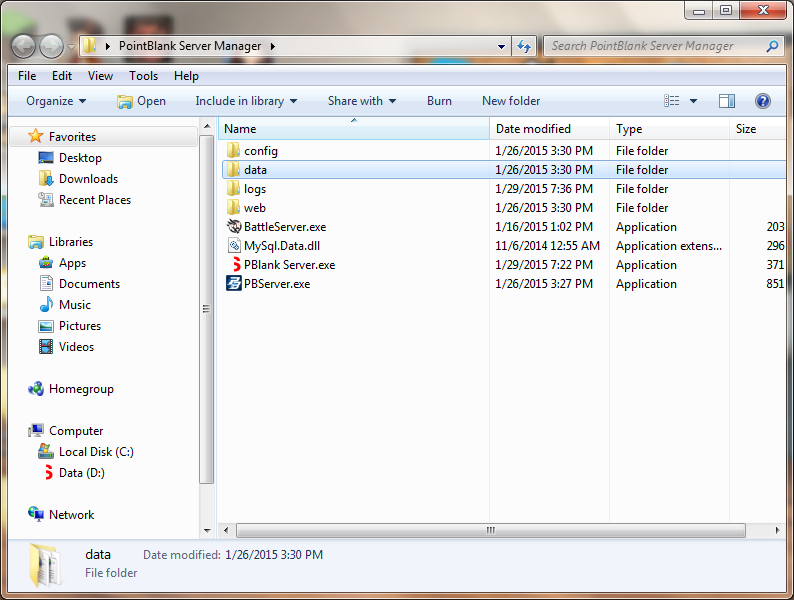794x600 pixels.
Task: Click the change view icon
Action: click(x=671, y=101)
